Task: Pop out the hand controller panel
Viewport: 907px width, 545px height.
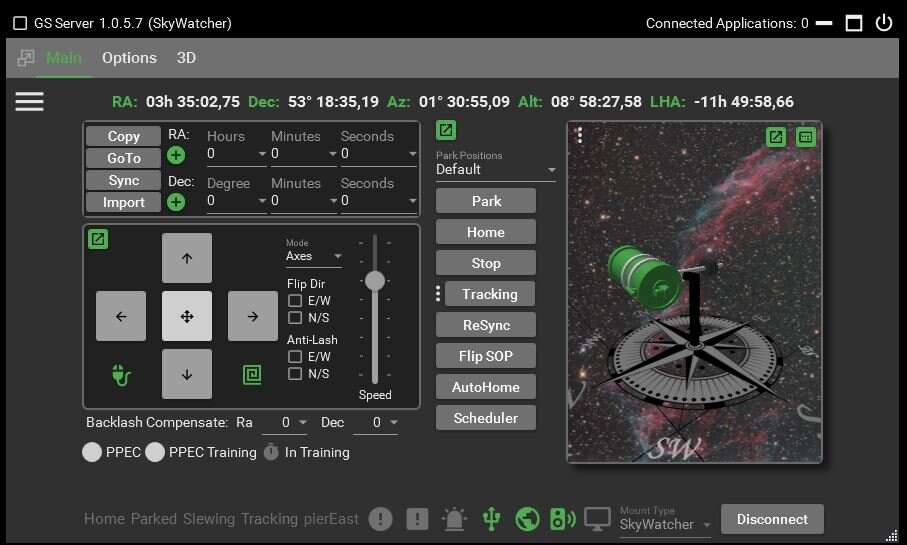Action: click(98, 239)
